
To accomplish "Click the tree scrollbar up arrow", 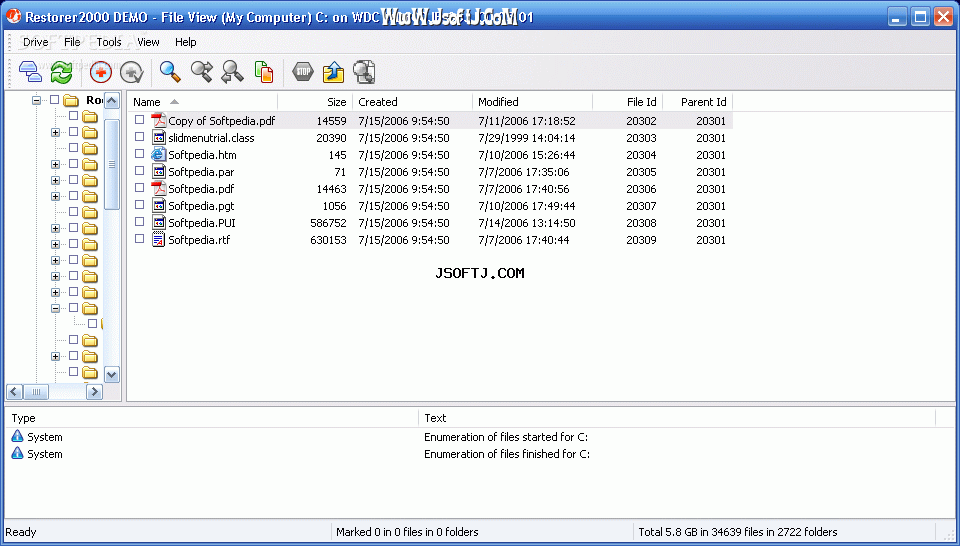I will [111, 100].
